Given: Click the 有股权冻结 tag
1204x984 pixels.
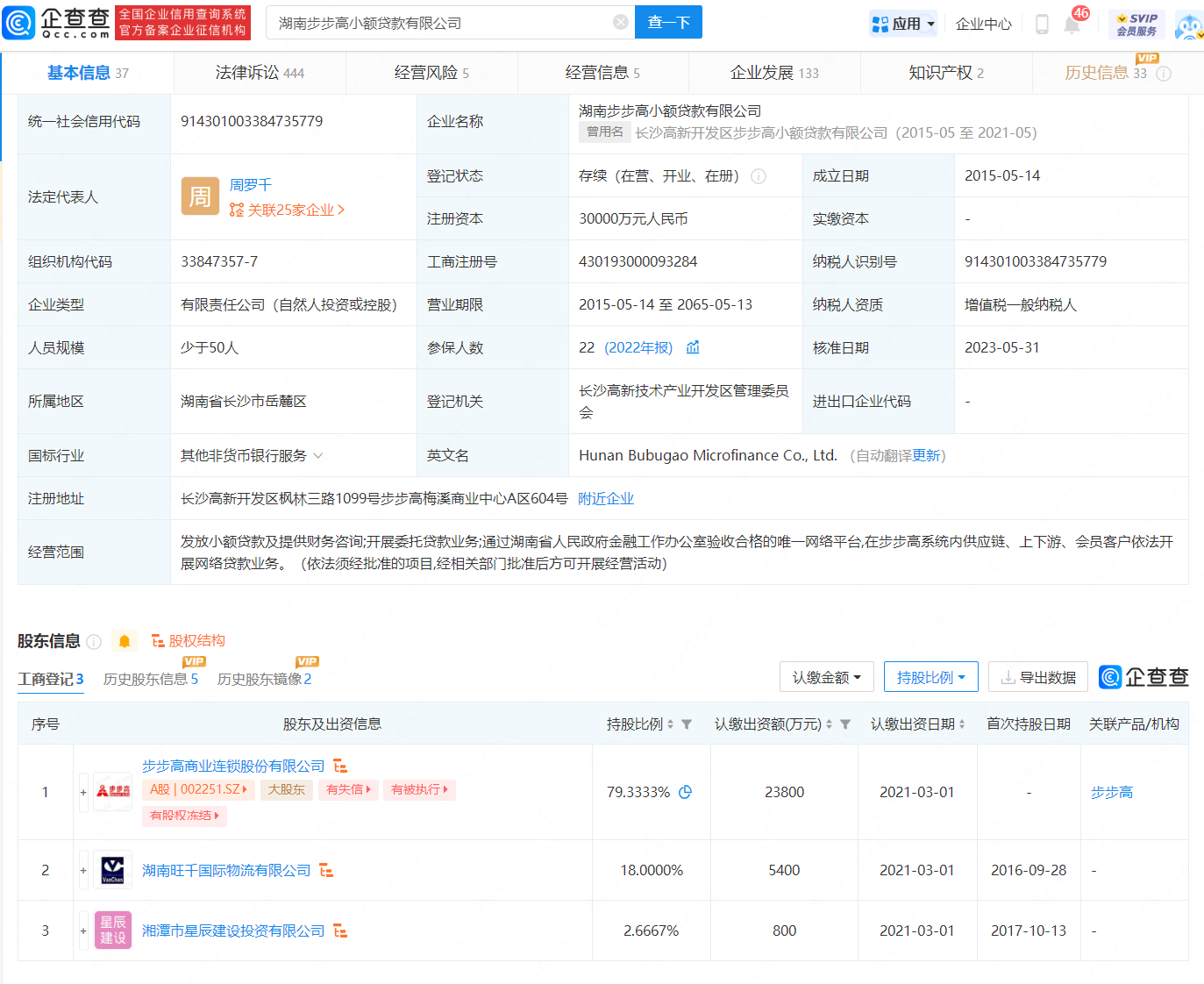Looking at the screenshot, I should point(185,816).
